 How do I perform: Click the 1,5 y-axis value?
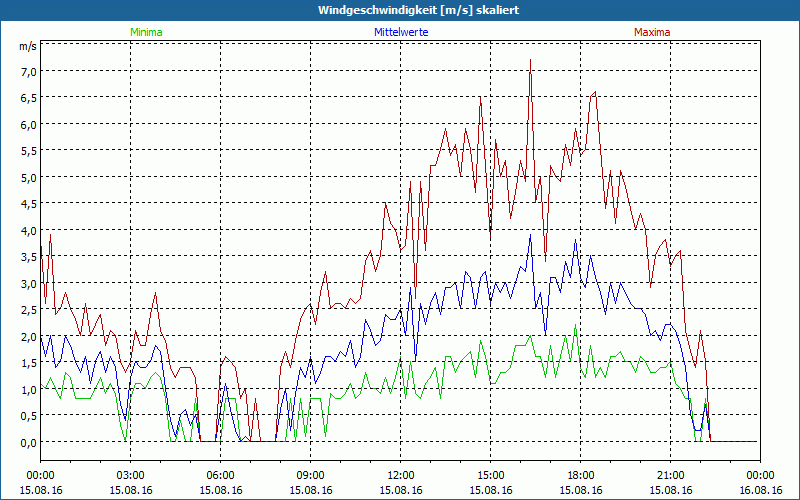29,363
